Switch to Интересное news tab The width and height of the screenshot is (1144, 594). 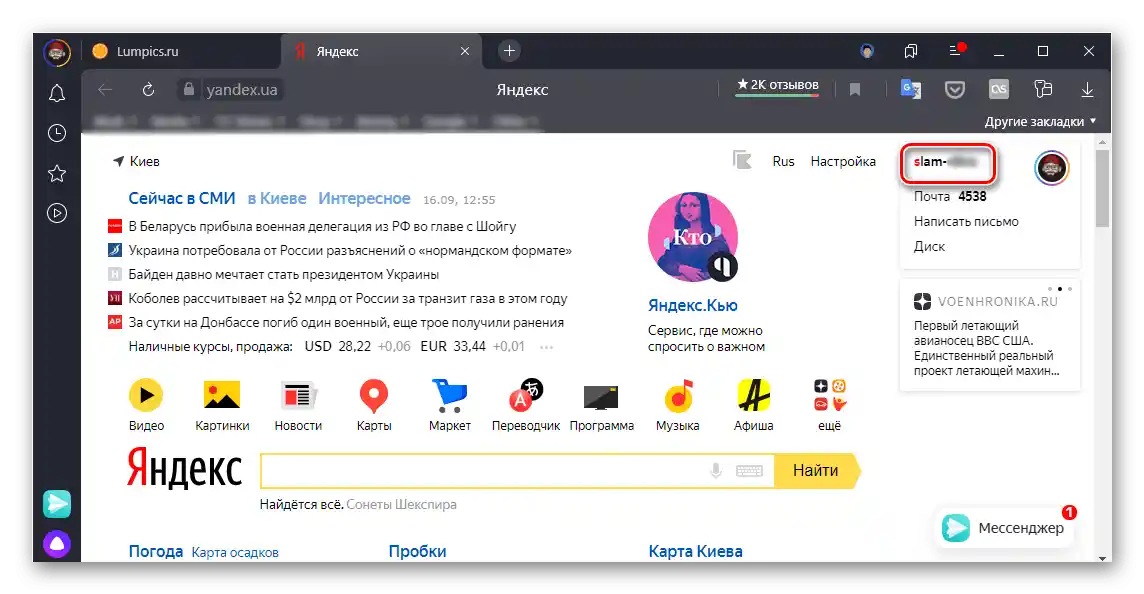click(364, 198)
